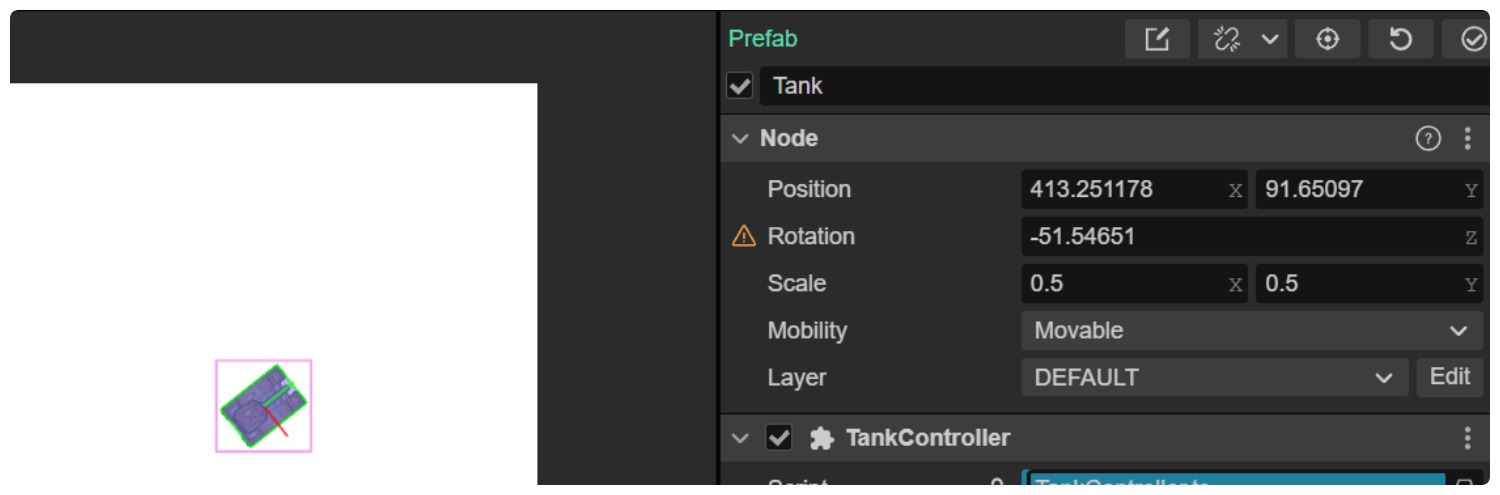Revert prefab with the reset arrow icon
Image resolution: width=1500 pixels, height=495 pixels.
[x=1401, y=40]
